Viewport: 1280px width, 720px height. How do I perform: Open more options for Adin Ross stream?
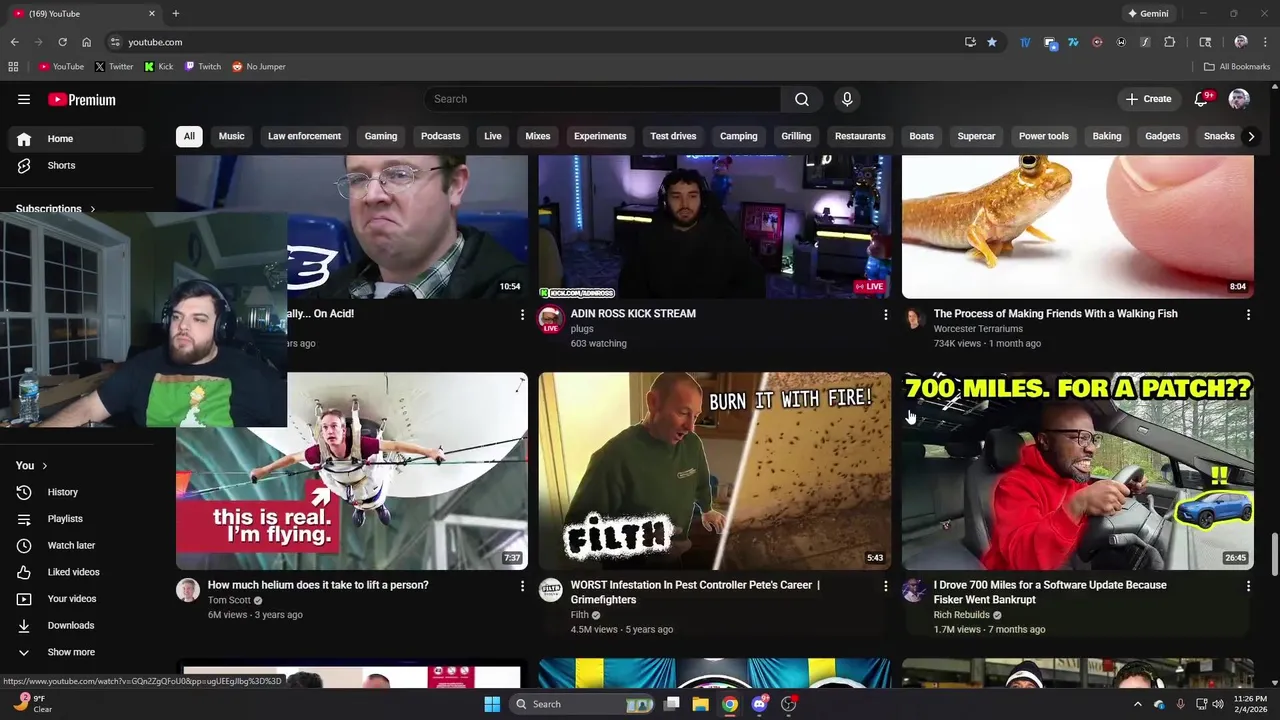click(x=885, y=314)
